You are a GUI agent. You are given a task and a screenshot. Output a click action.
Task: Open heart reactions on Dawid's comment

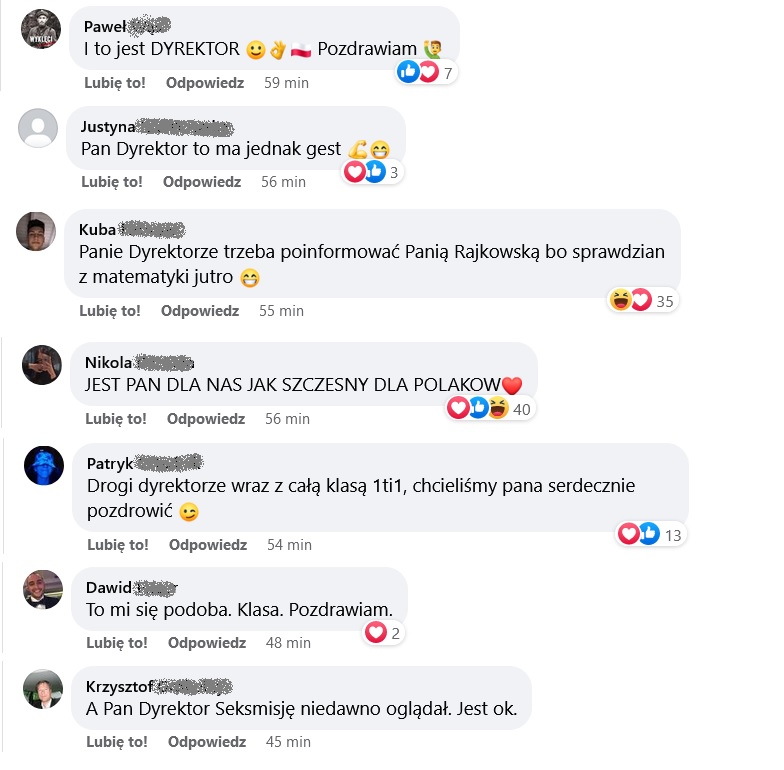click(383, 632)
